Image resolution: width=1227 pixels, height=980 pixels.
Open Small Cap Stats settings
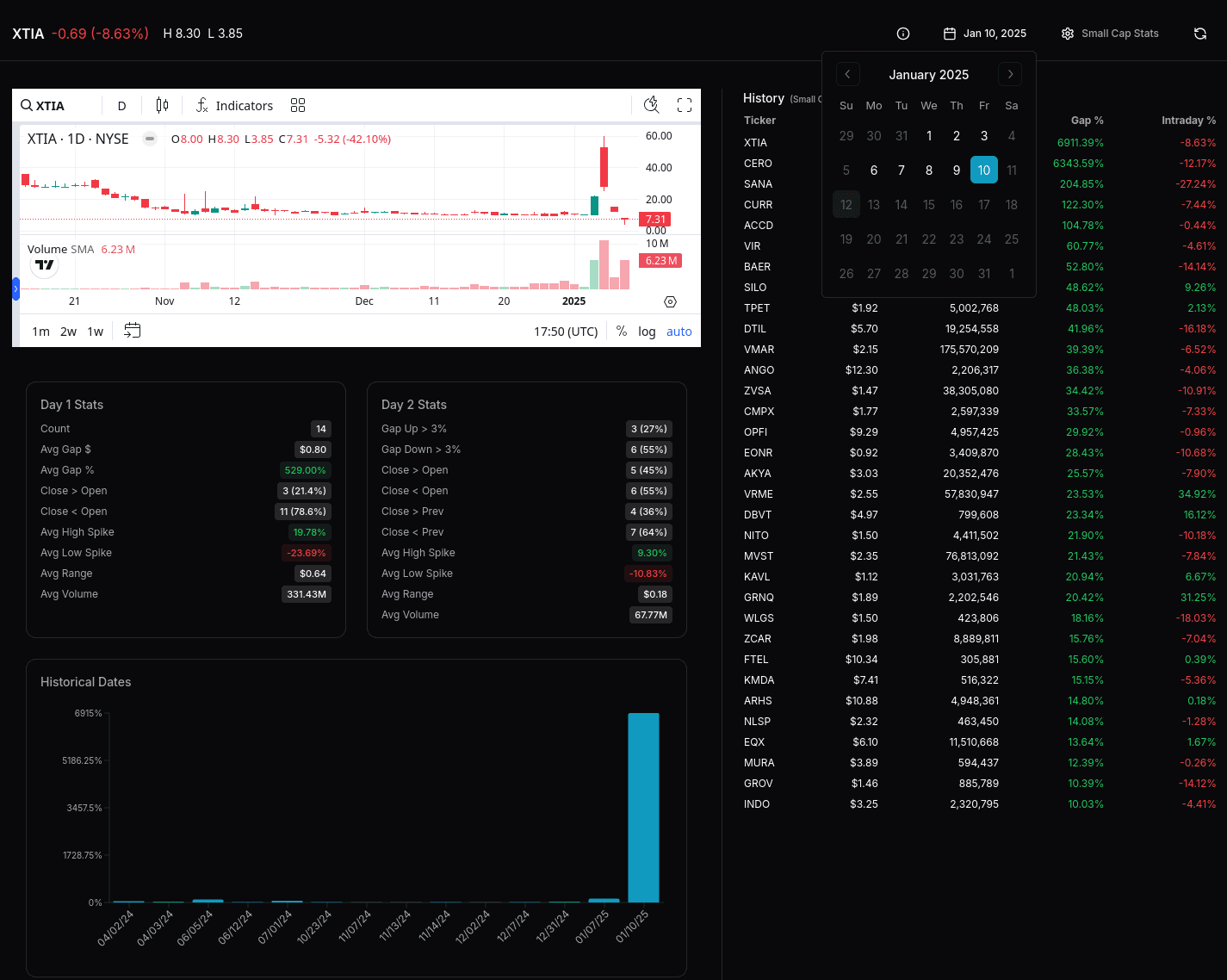tap(1110, 34)
